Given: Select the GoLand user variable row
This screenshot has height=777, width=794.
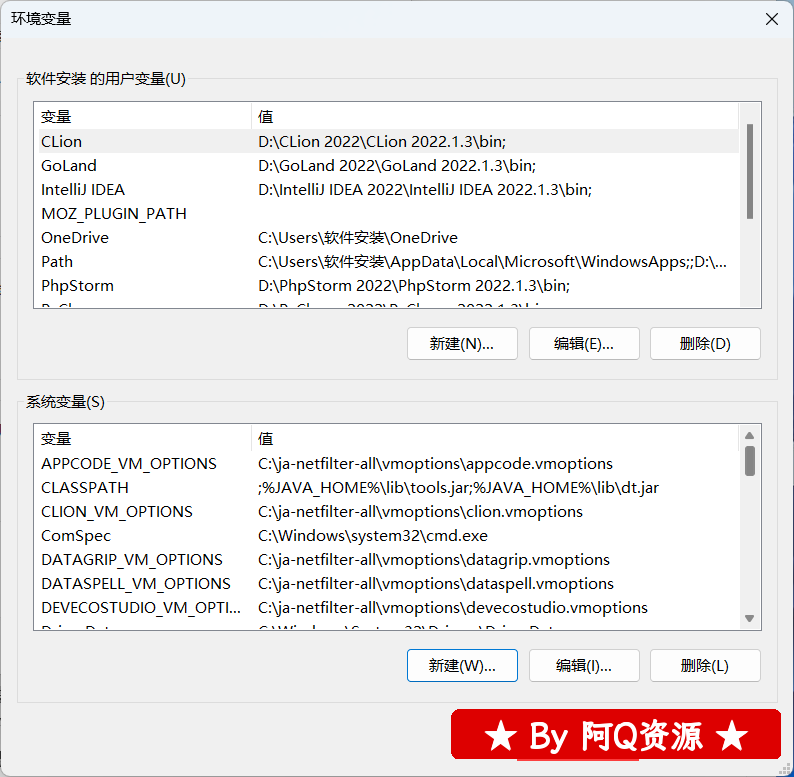Looking at the screenshot, I should (x=388, y=166).
